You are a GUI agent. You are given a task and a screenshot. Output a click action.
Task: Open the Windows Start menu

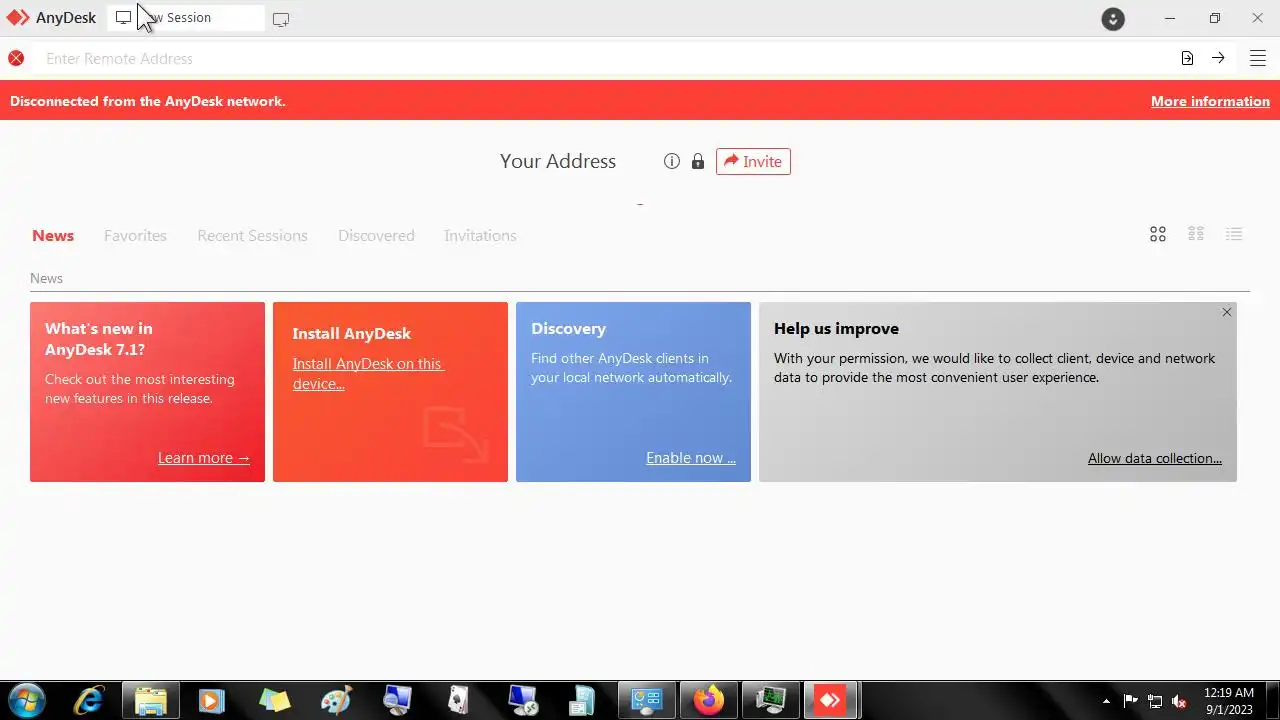pyautogui.click(x=26, y=700)
